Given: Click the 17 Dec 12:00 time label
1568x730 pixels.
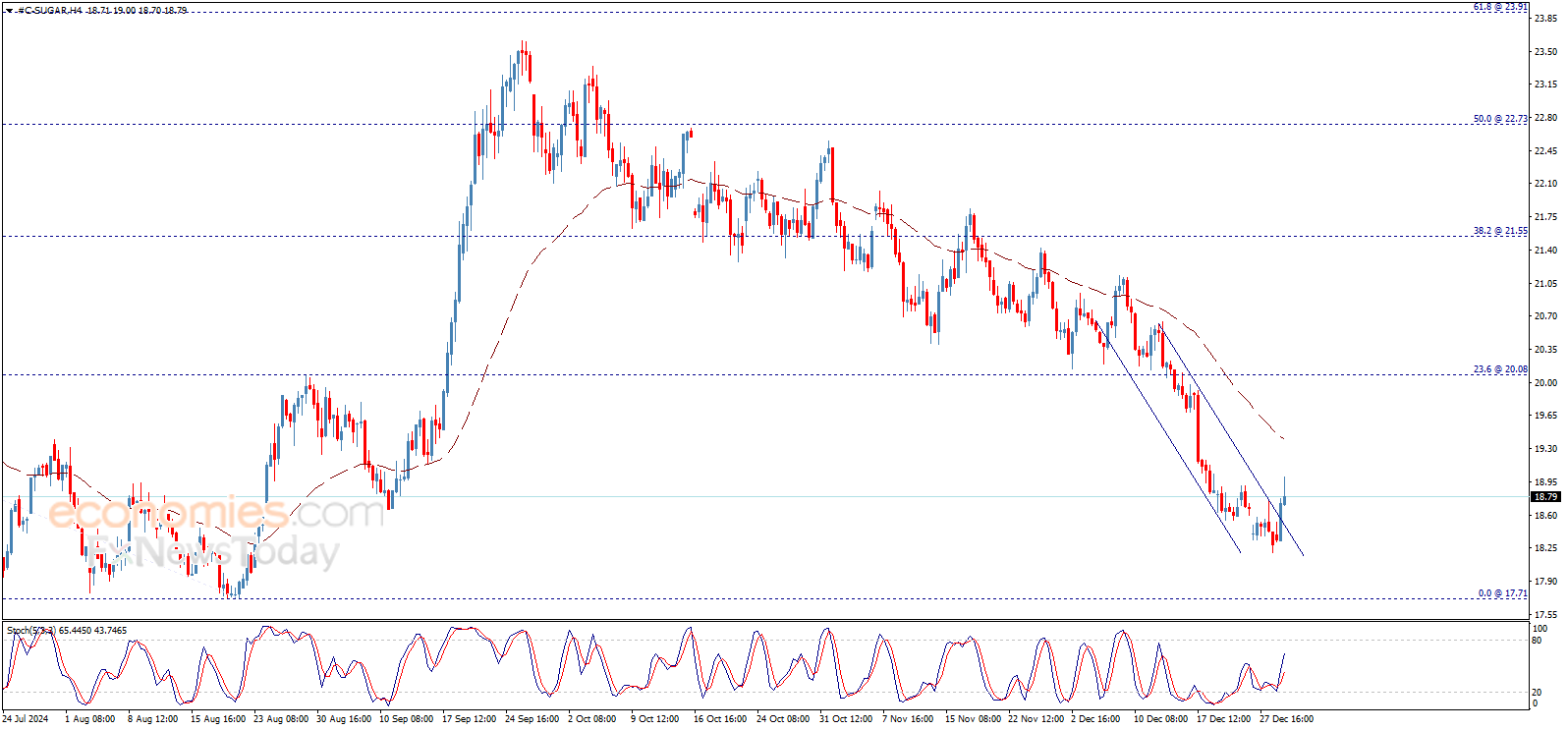Looking at the screenshot, I should 1224,719.
